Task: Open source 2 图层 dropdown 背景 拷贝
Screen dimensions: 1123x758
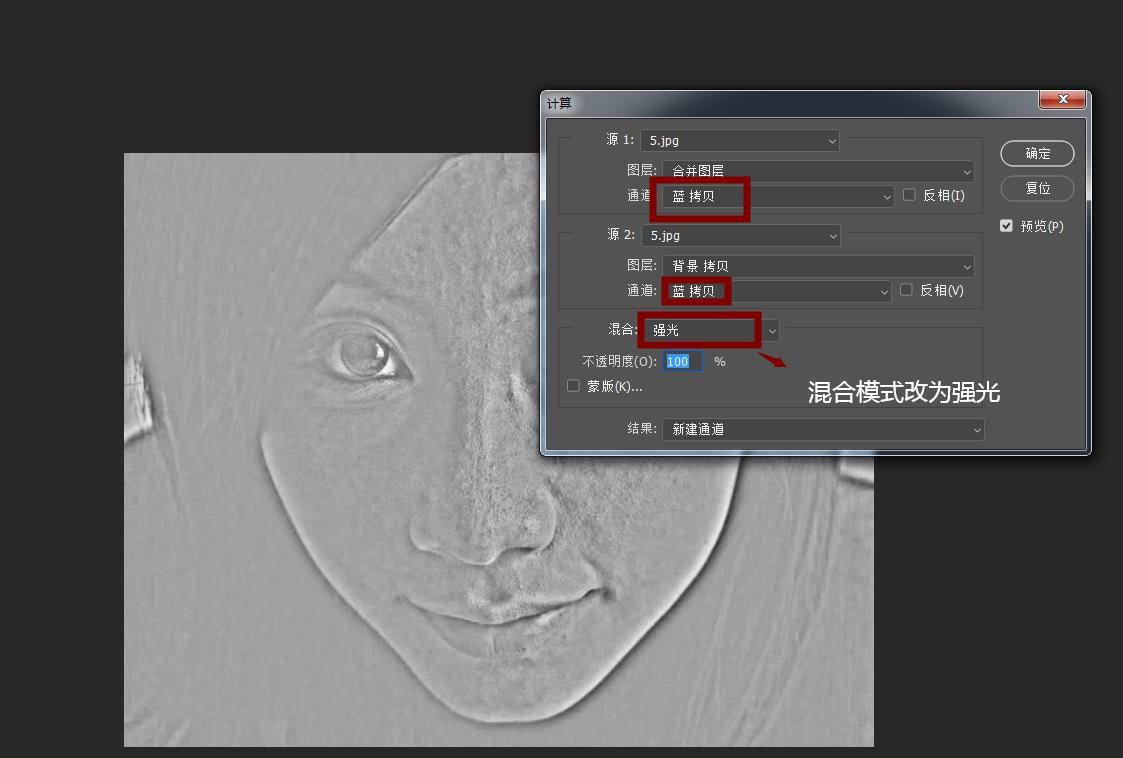Action: [x=819, y=267]
